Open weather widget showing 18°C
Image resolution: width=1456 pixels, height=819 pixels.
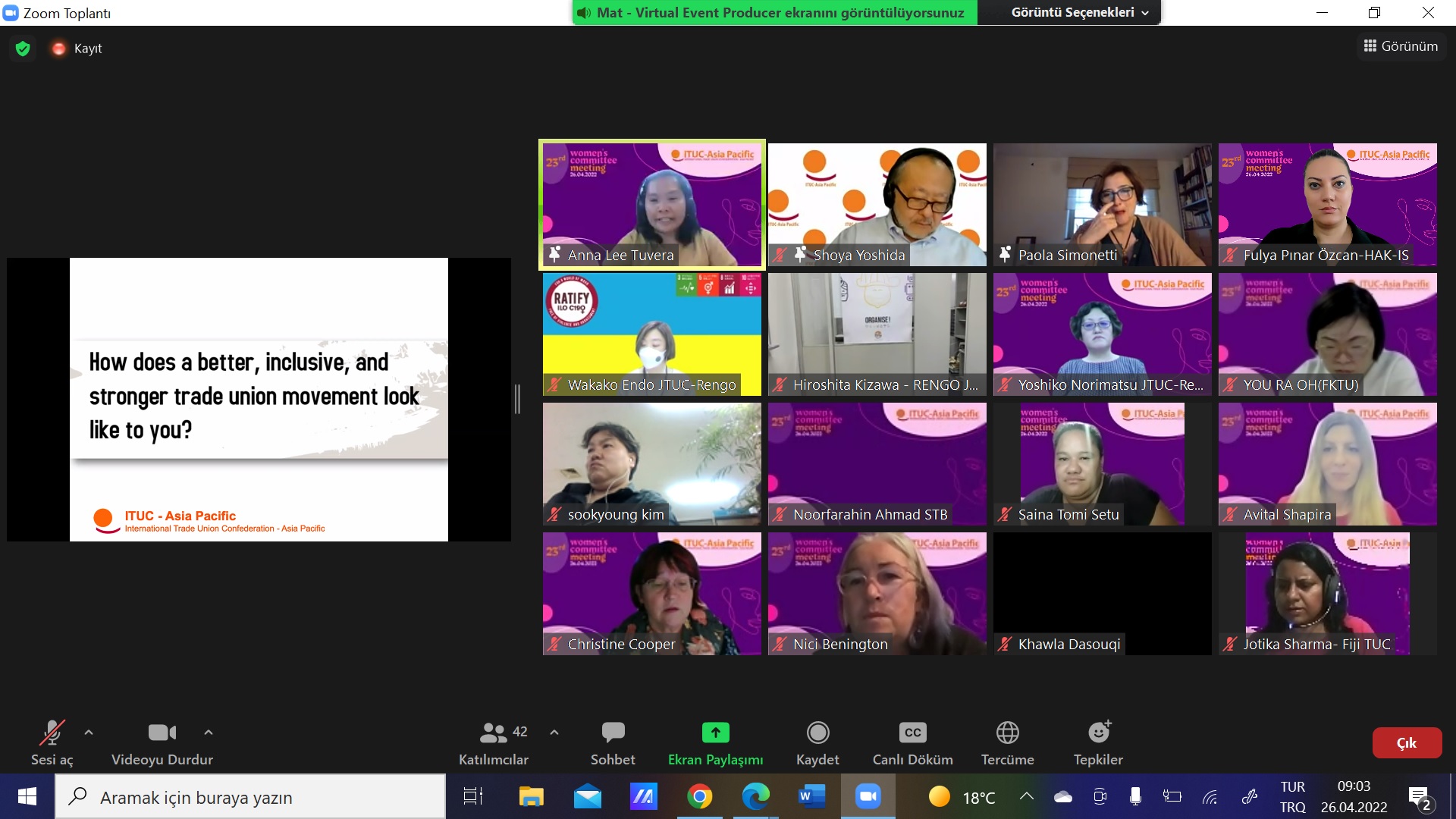coord(962,797)
